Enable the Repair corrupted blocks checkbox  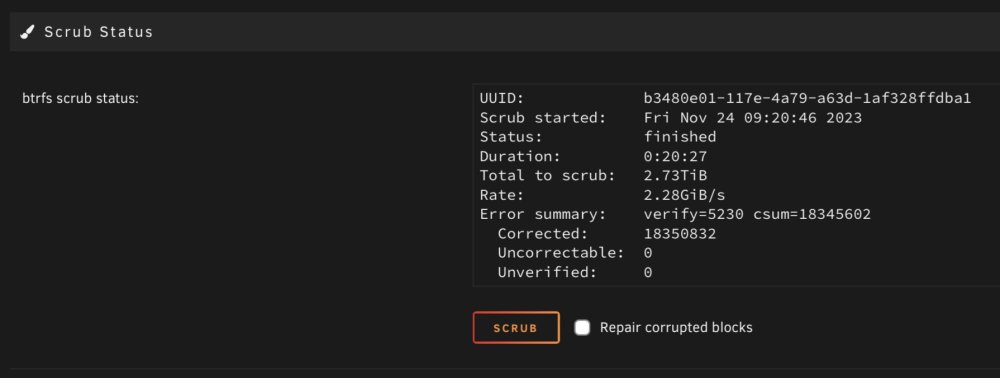tap(582, 328)
